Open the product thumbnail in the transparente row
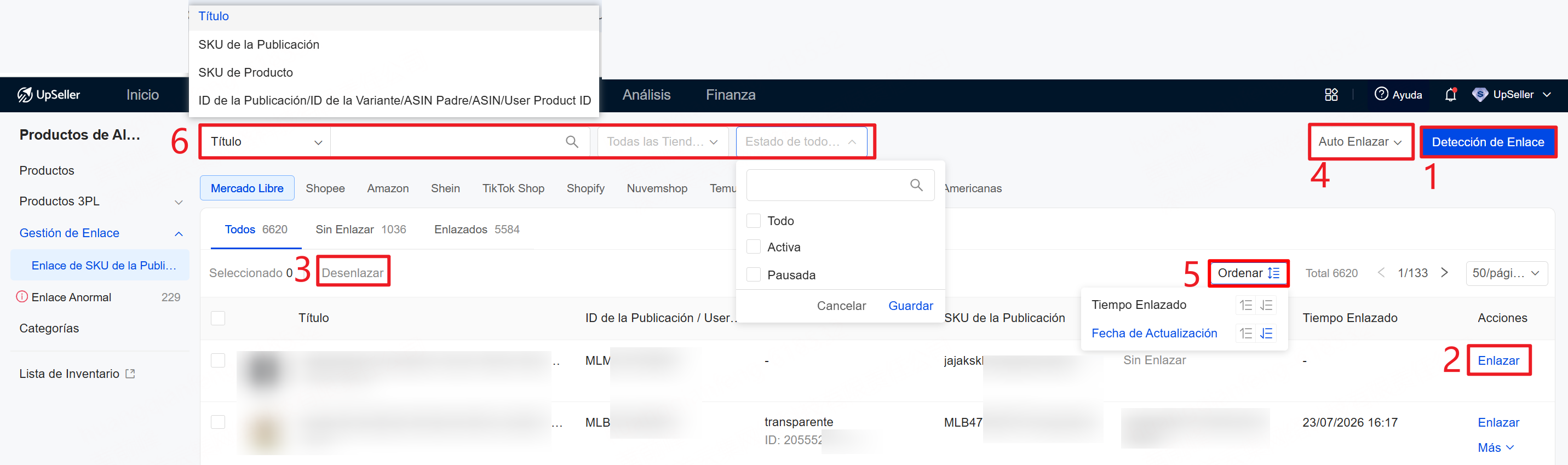Viewport: 1568px width, 465px height. point(264,432)
